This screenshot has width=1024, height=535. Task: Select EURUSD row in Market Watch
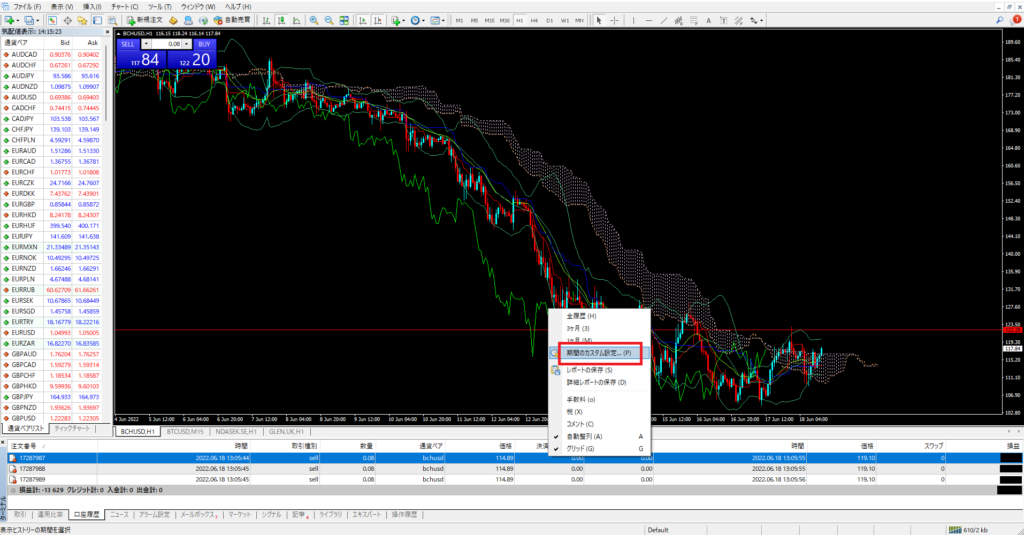(x=52, y=332)
